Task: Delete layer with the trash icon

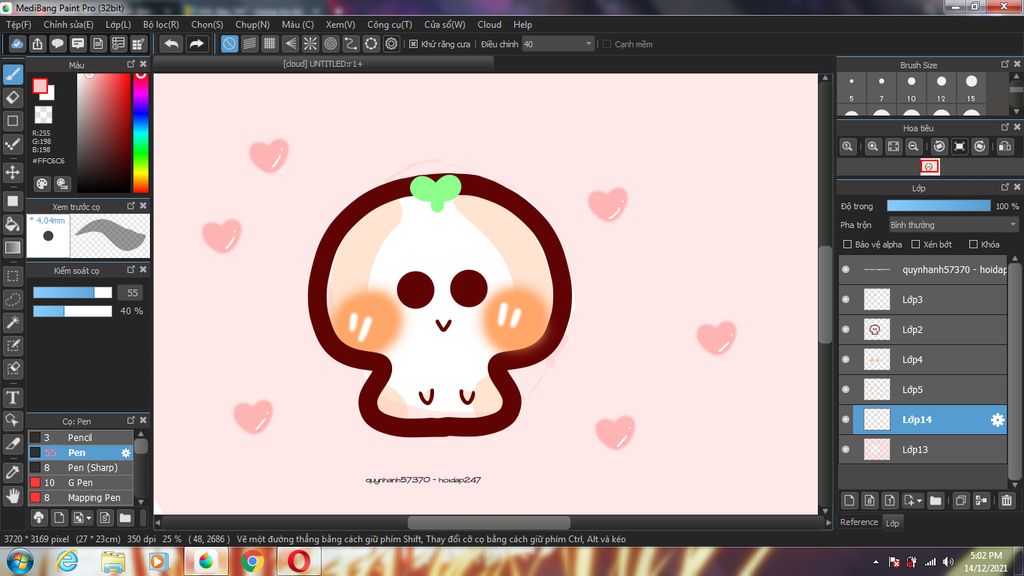Action: [x=1006, y=500]
